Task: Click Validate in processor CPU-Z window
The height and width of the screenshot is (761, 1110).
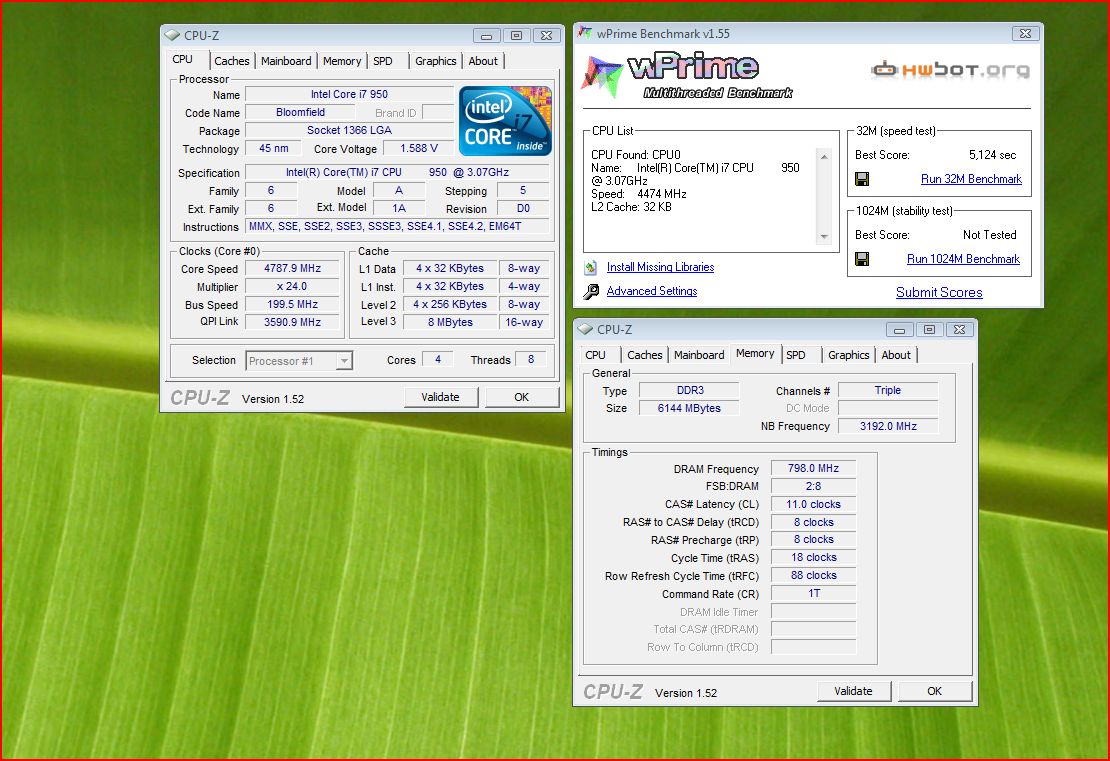Action: pos(440,397)
